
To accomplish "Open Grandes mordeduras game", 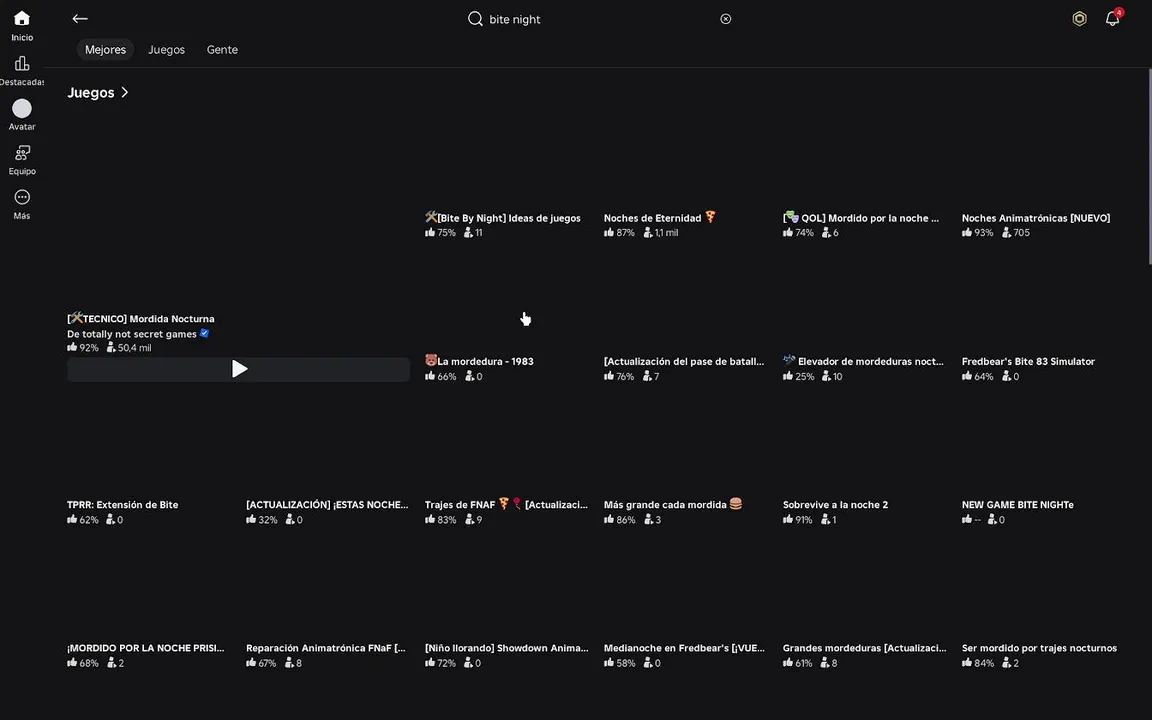I will [x=864, y=647].
